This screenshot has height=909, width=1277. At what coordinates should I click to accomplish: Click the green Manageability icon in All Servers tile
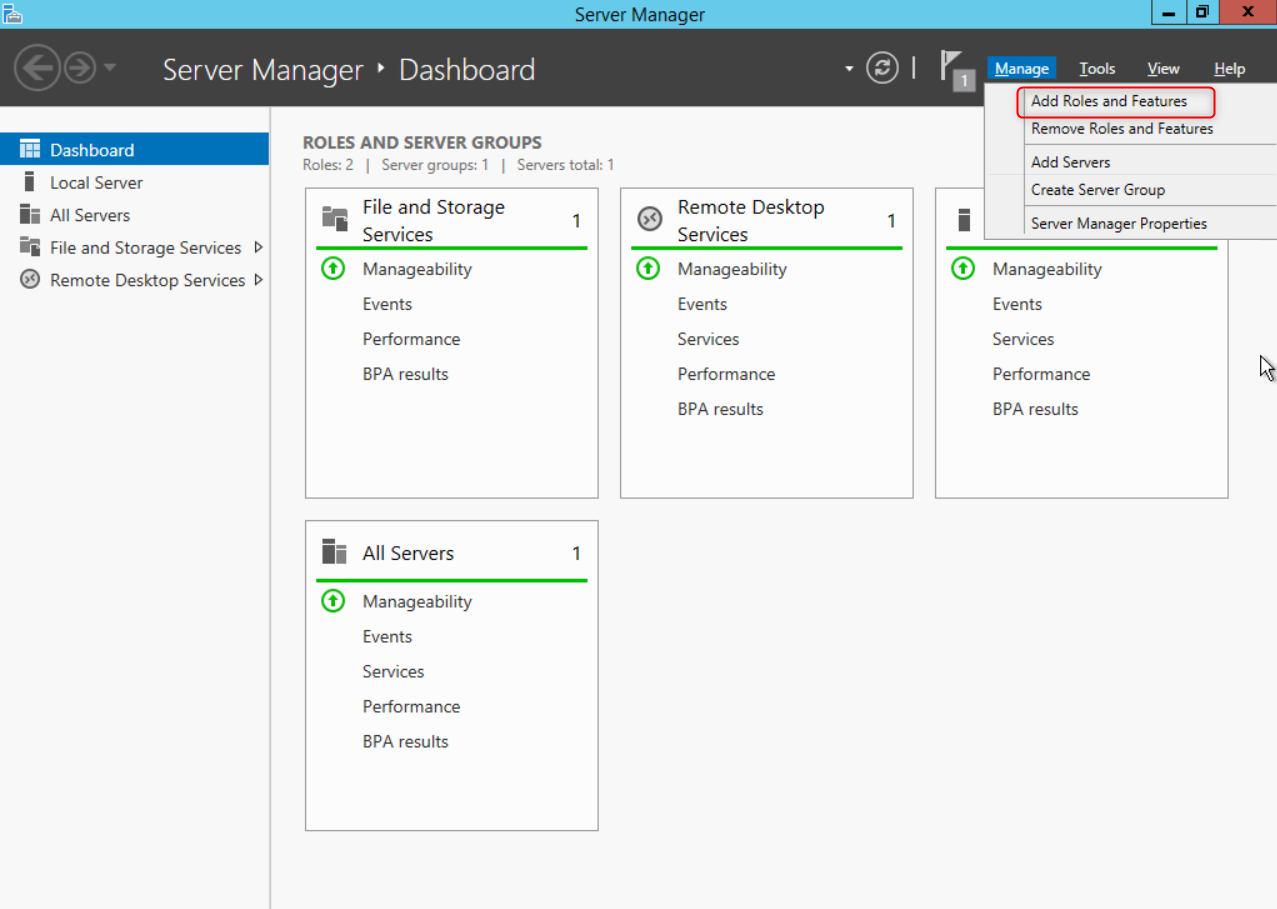(333, 601)
